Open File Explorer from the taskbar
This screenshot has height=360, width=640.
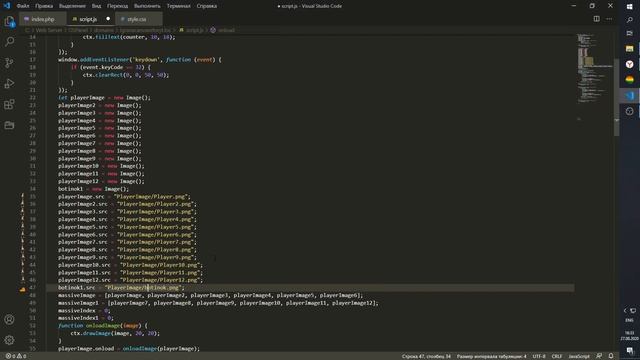[x=629, y=49]
